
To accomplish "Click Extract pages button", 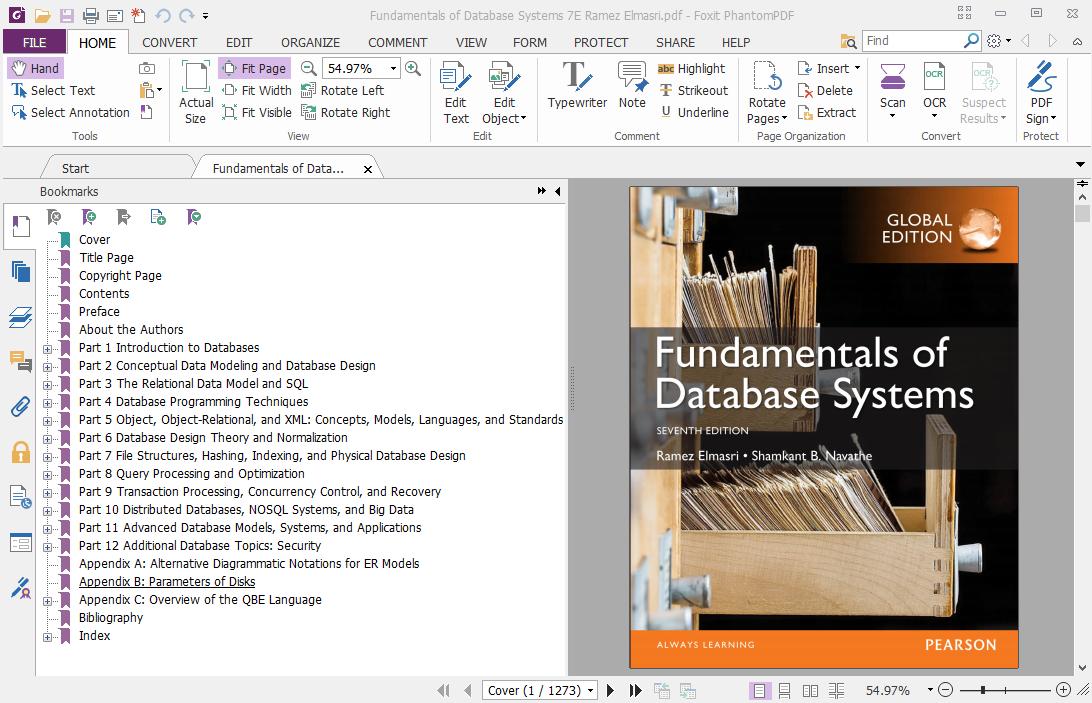I will click(x=827, y=112).
